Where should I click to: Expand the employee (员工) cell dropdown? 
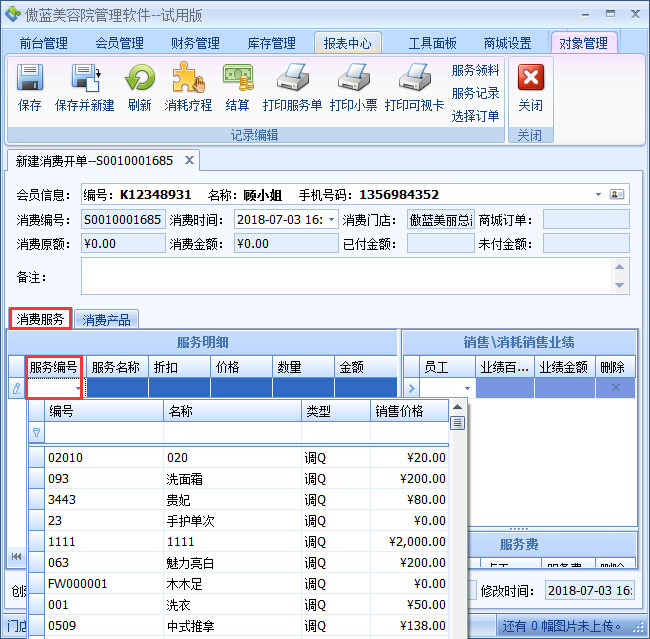(466, 388)
